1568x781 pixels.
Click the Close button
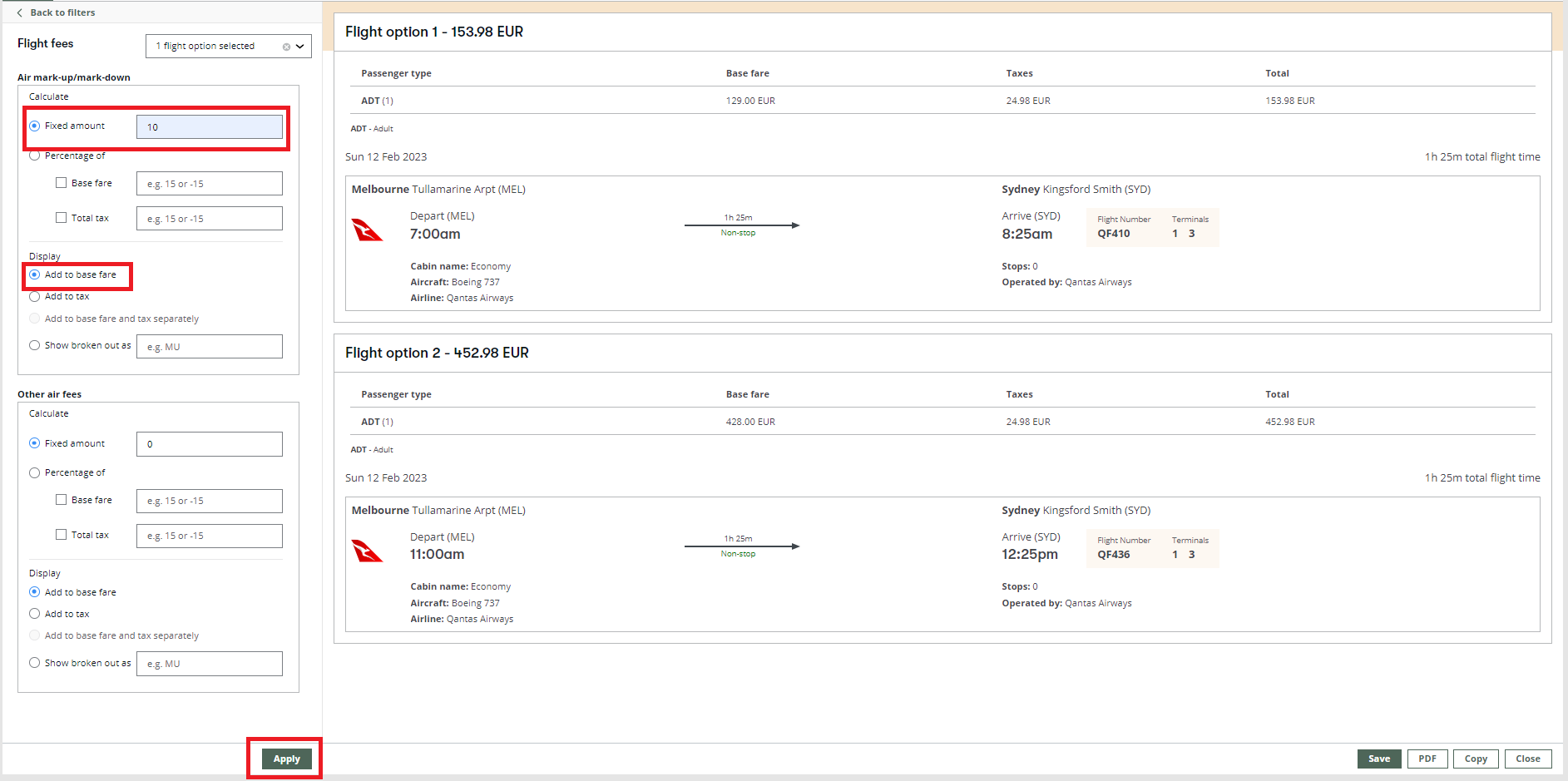[1527, 759]
